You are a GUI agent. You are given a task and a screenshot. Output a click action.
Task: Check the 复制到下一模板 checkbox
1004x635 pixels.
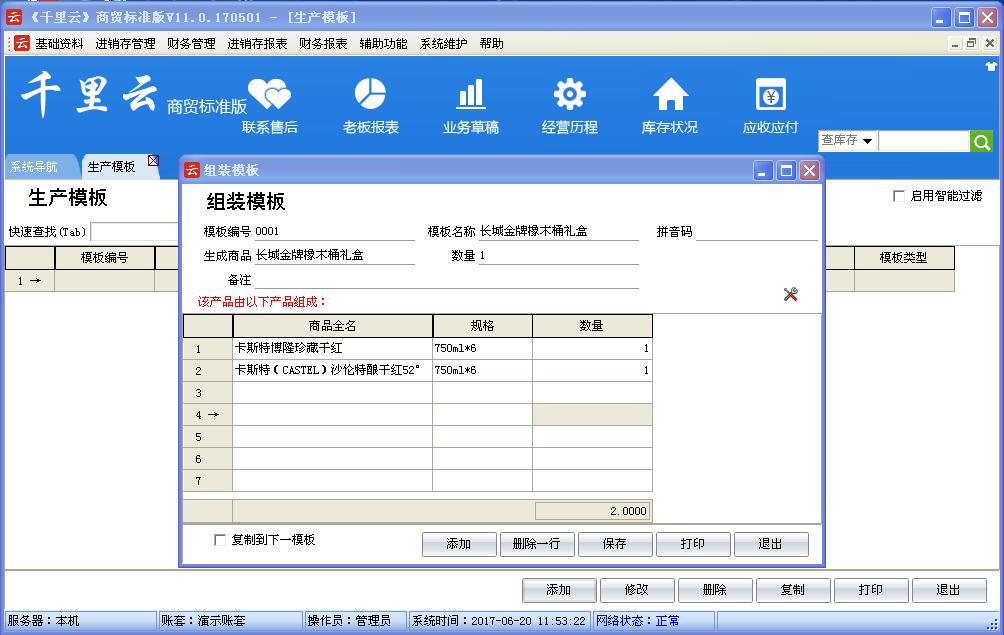point(220,540)
